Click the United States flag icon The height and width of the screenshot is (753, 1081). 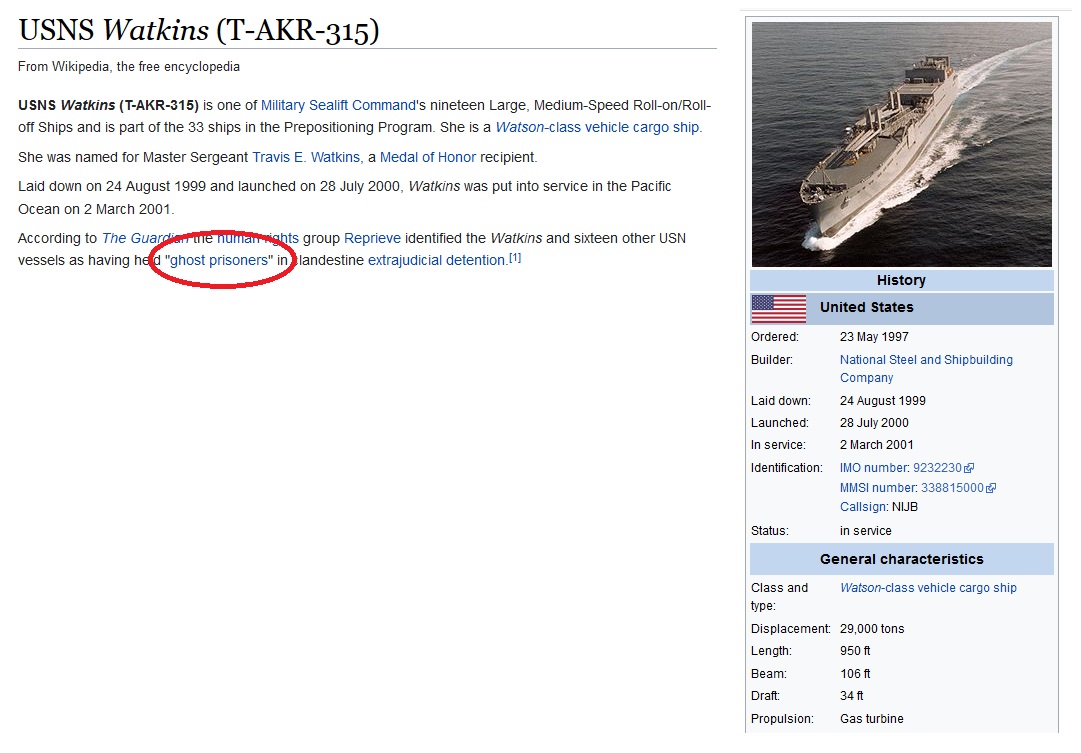click(778, 309)
